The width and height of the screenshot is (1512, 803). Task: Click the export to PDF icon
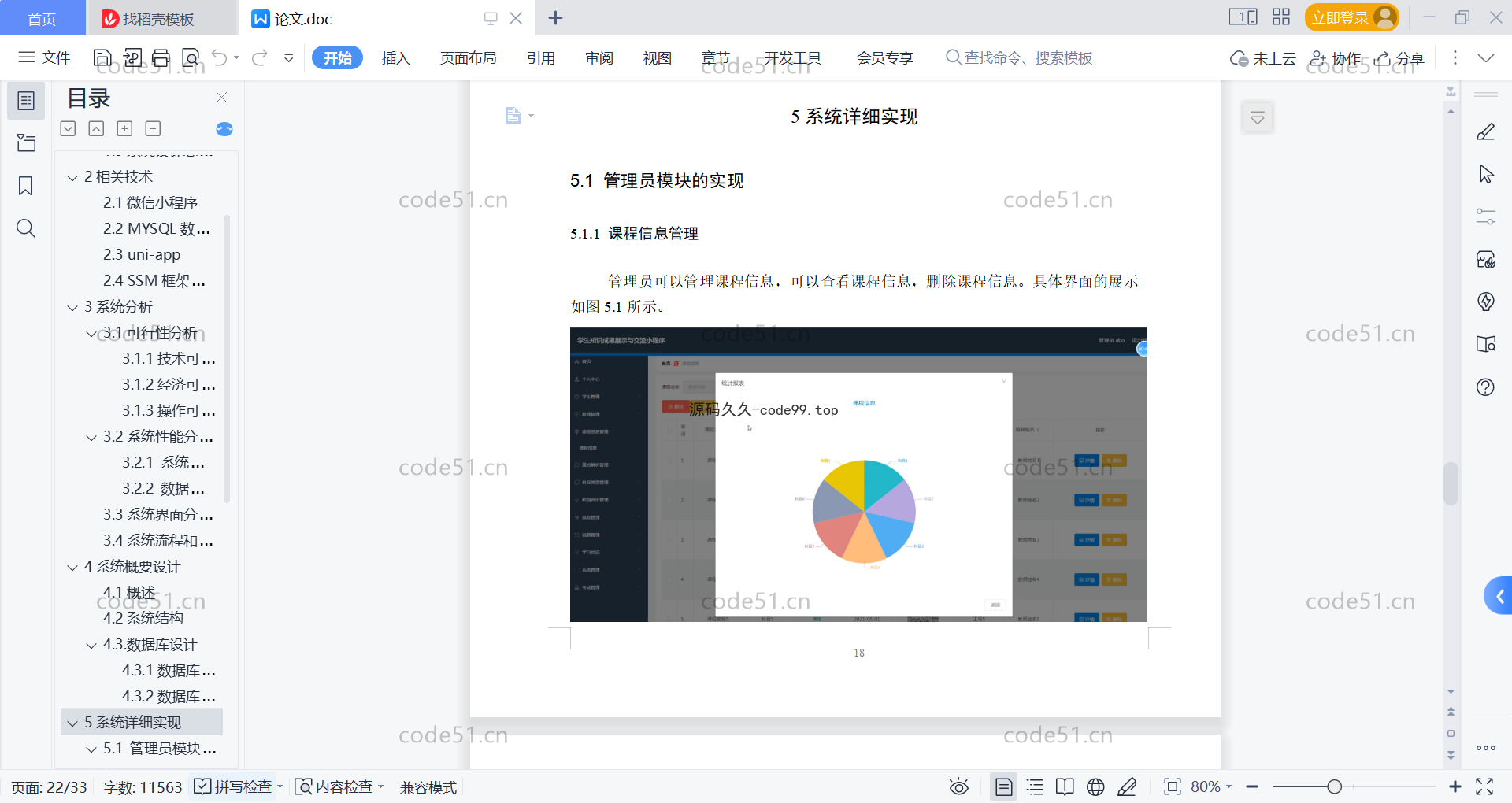tap(132, 57)
